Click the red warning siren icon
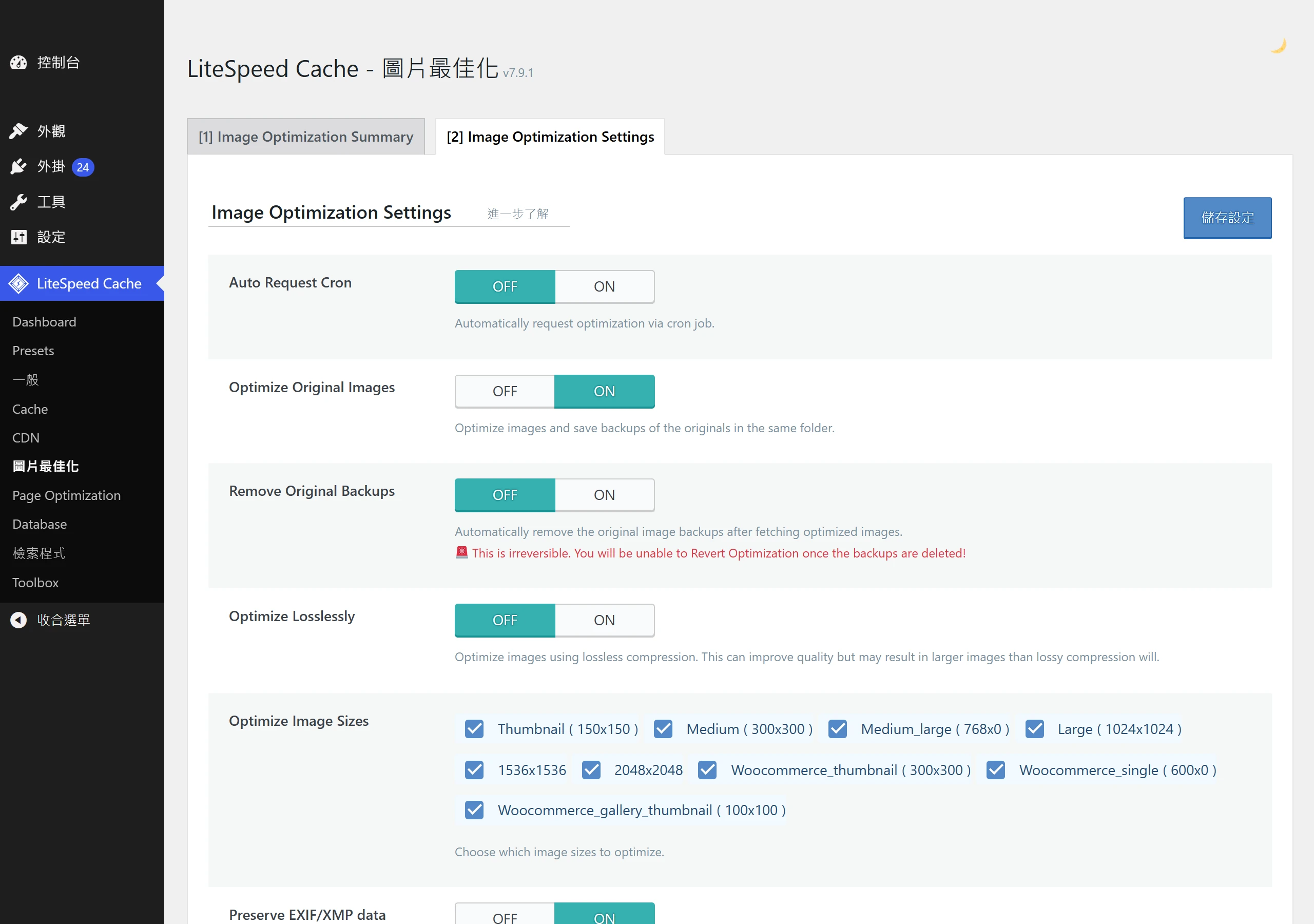 tap(462, 552)
